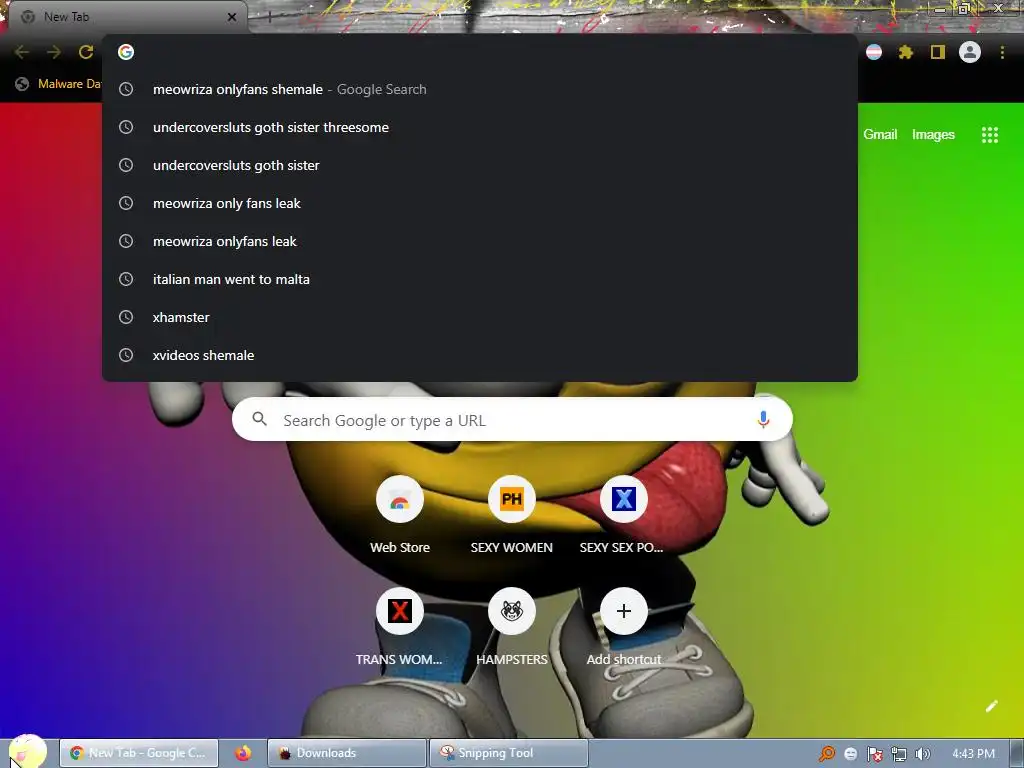Open the blue X shortcut tile
1024x768 pixels.
tap(624, 500)
